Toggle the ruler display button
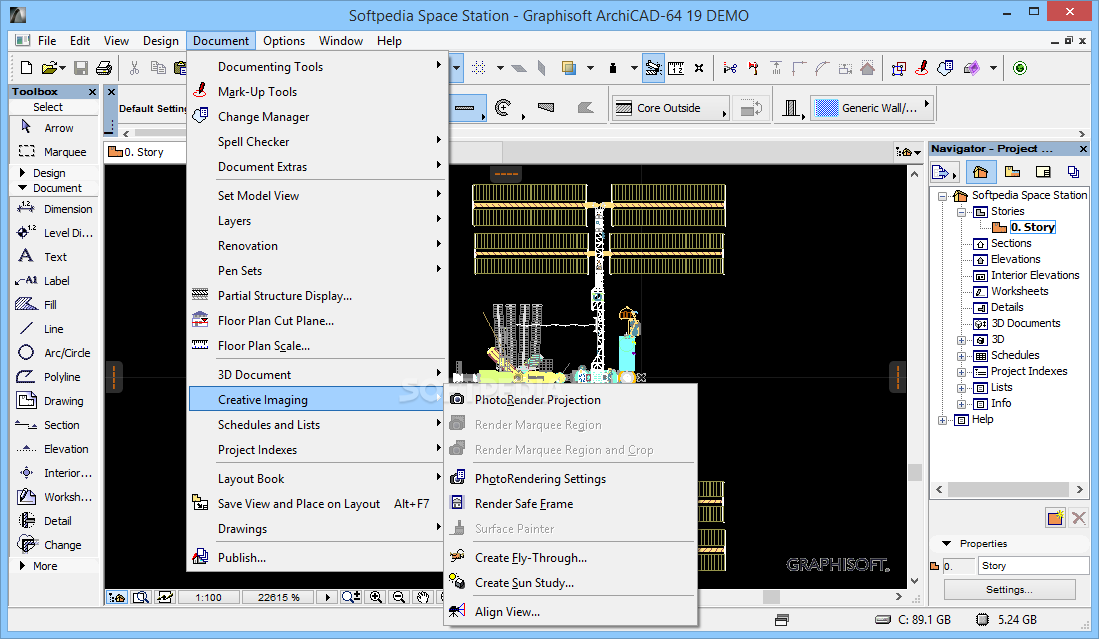This screenshot has height=639, width=1099. click(676, 68)
